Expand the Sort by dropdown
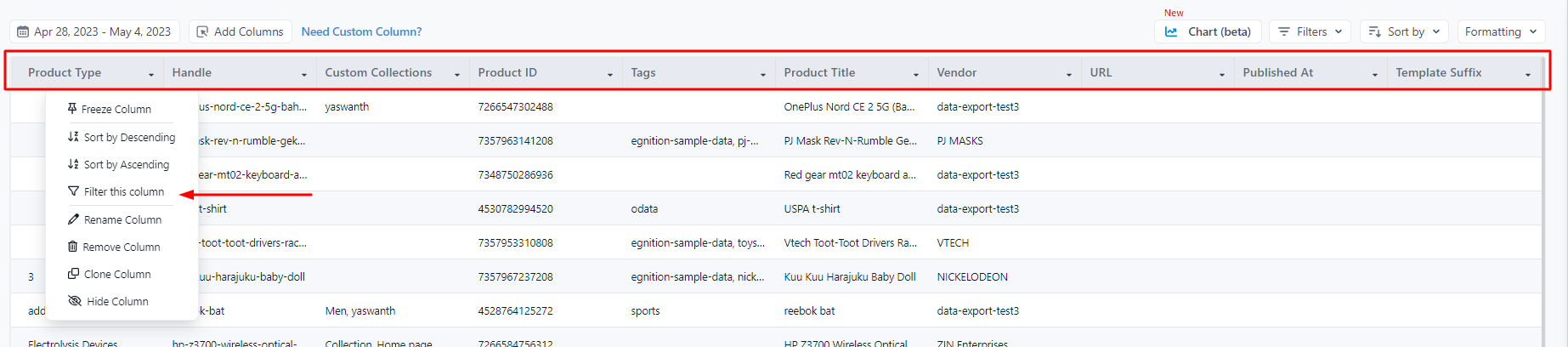Screen dimensions: 1568x347 point(1404,31)
